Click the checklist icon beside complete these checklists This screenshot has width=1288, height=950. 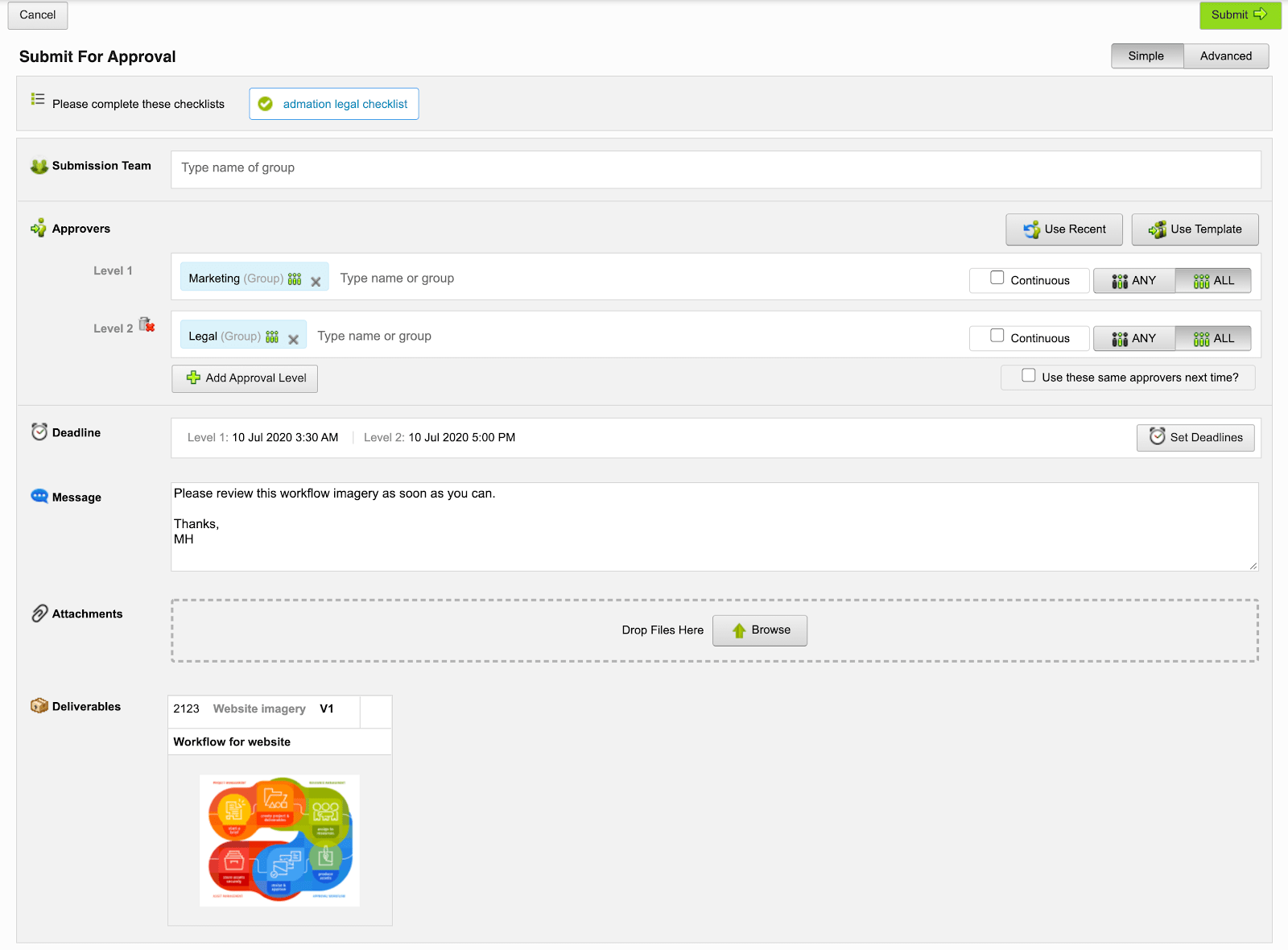coord(37,99)
